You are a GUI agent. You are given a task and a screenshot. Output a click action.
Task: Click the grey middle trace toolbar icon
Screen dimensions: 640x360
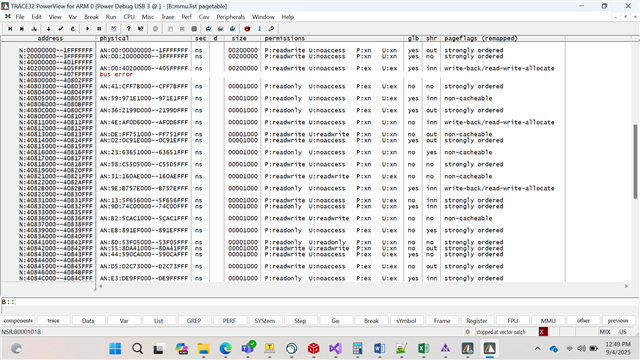tap(220, 29)
